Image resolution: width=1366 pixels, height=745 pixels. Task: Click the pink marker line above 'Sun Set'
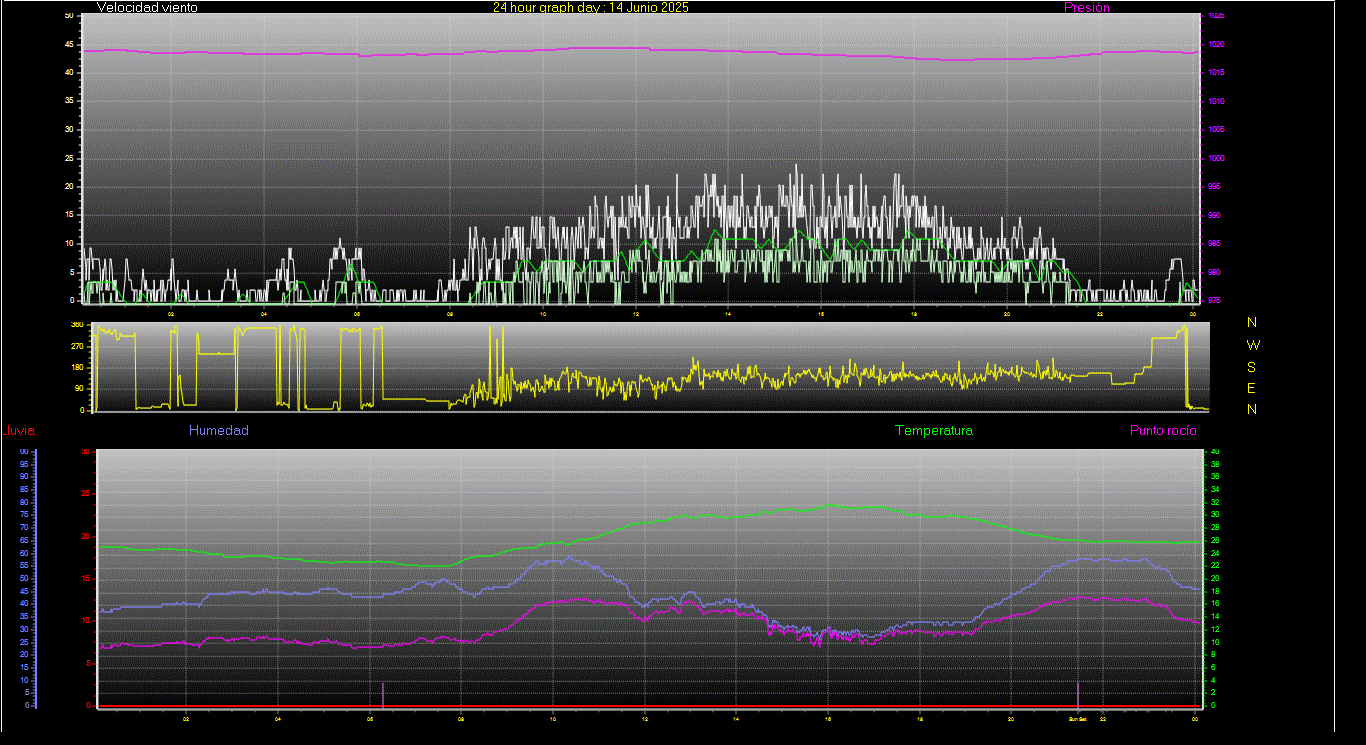(1078, 694)
